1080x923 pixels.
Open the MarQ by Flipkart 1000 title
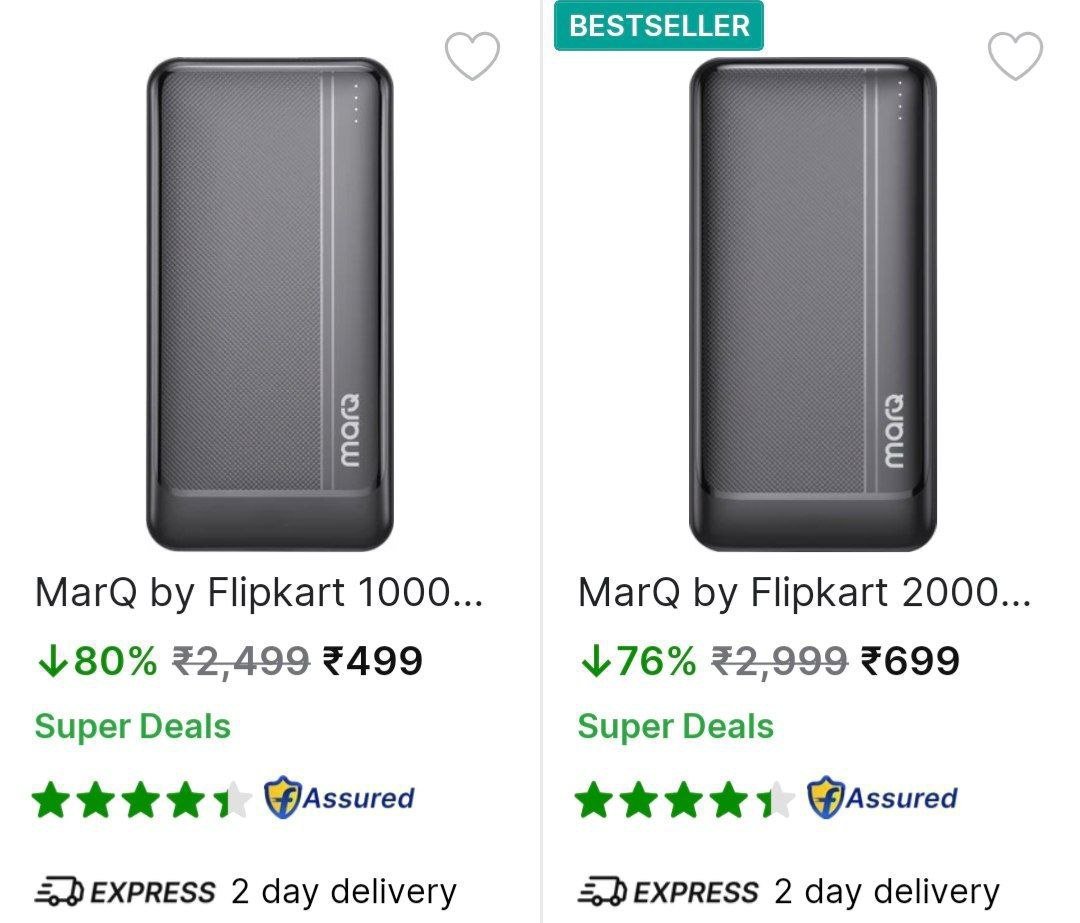pos(259,593)
